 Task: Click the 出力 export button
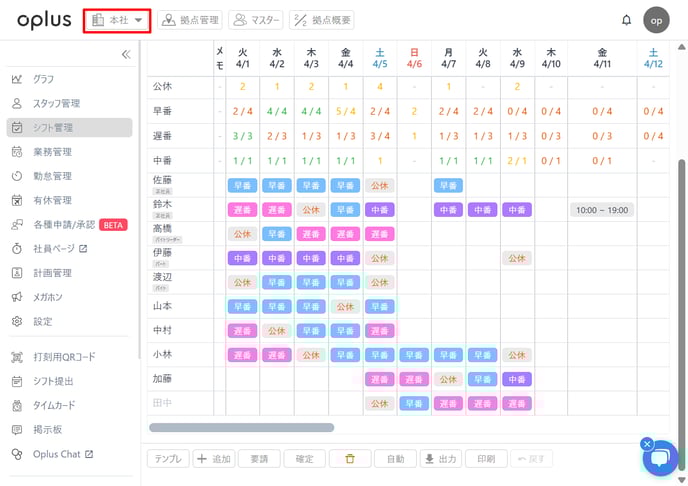click(440, 459)
